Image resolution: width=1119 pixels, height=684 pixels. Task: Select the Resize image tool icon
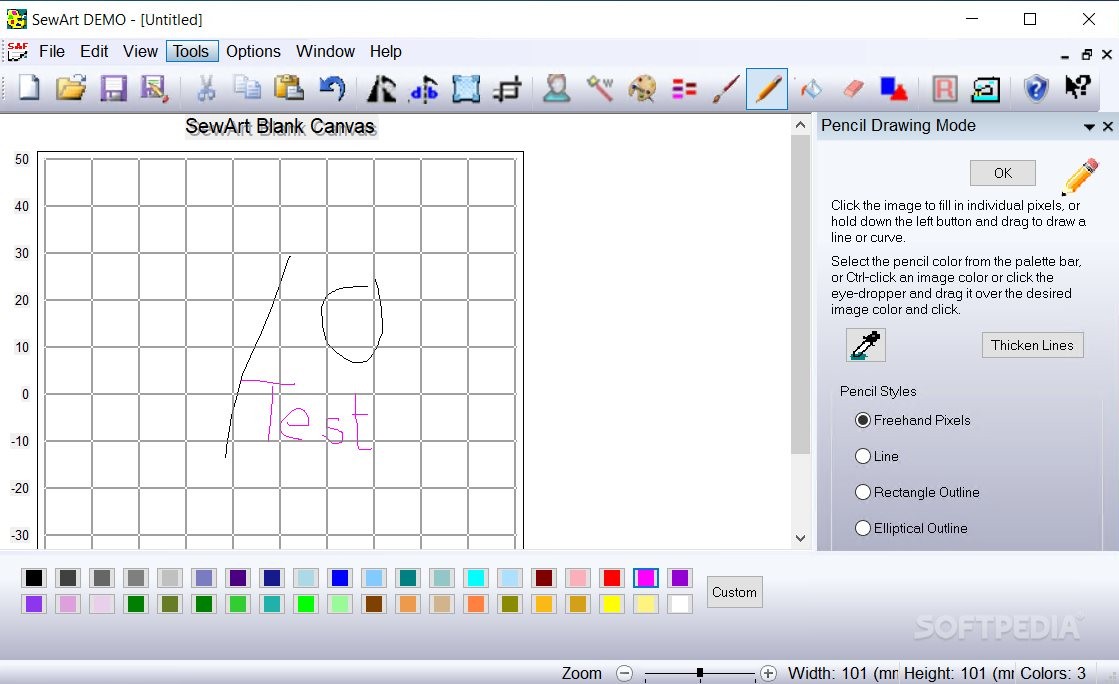[465, 89]
